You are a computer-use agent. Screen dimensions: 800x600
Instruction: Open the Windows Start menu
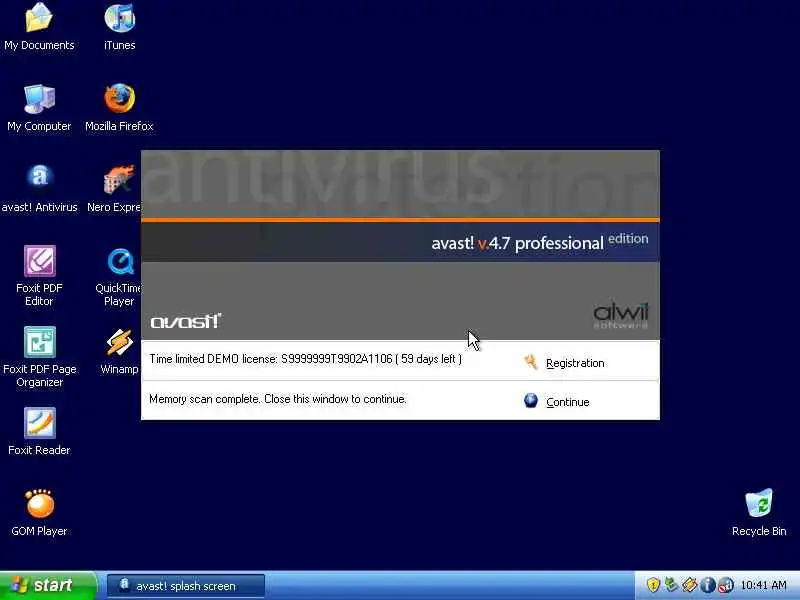click(48, 585)
